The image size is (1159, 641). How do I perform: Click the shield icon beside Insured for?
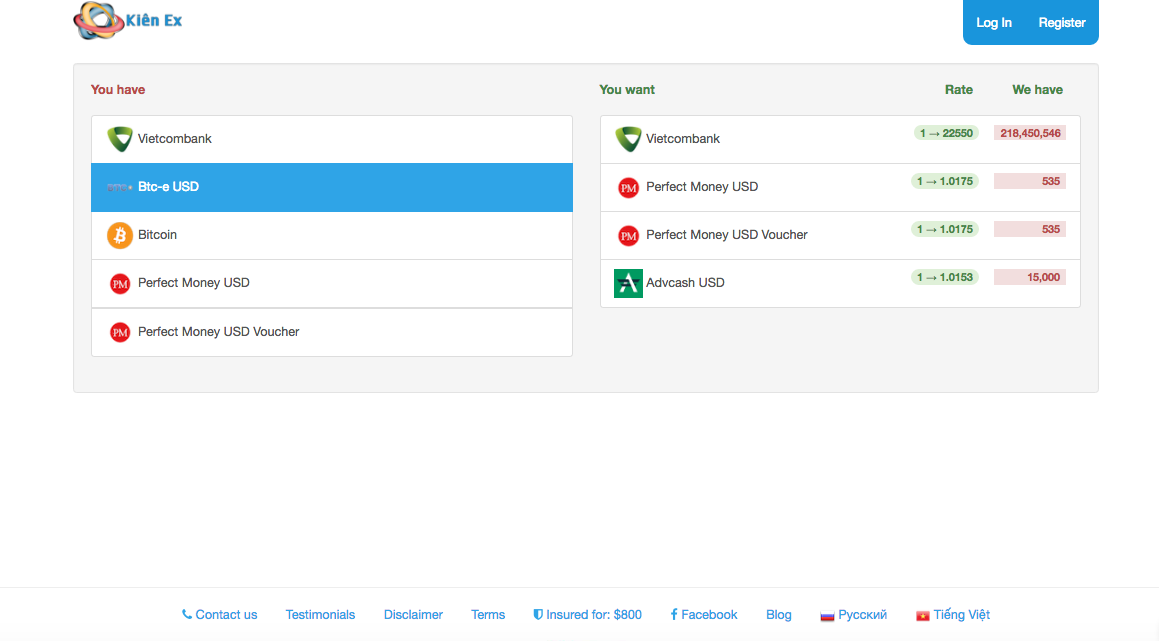(538, 614)
